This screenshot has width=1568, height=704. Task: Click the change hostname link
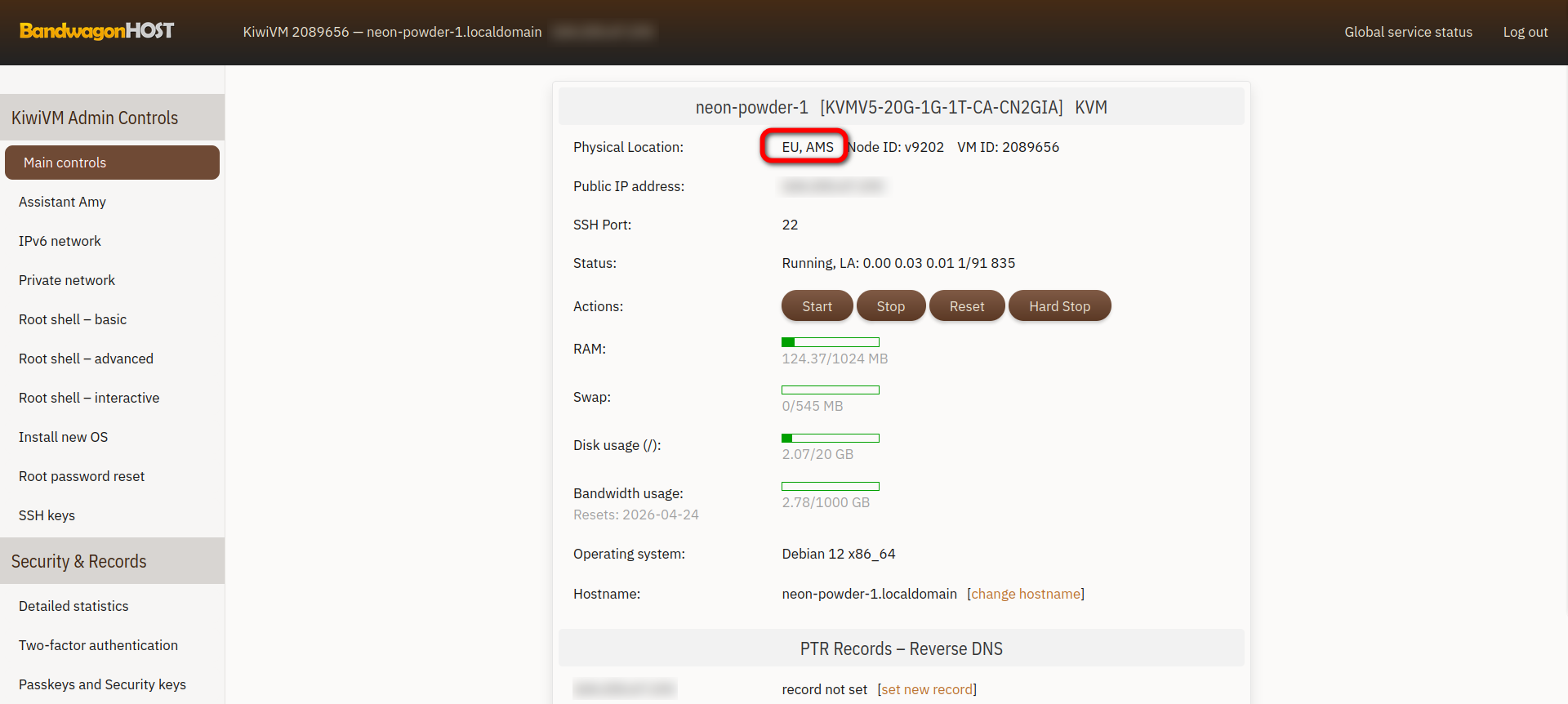point(1026,594)
